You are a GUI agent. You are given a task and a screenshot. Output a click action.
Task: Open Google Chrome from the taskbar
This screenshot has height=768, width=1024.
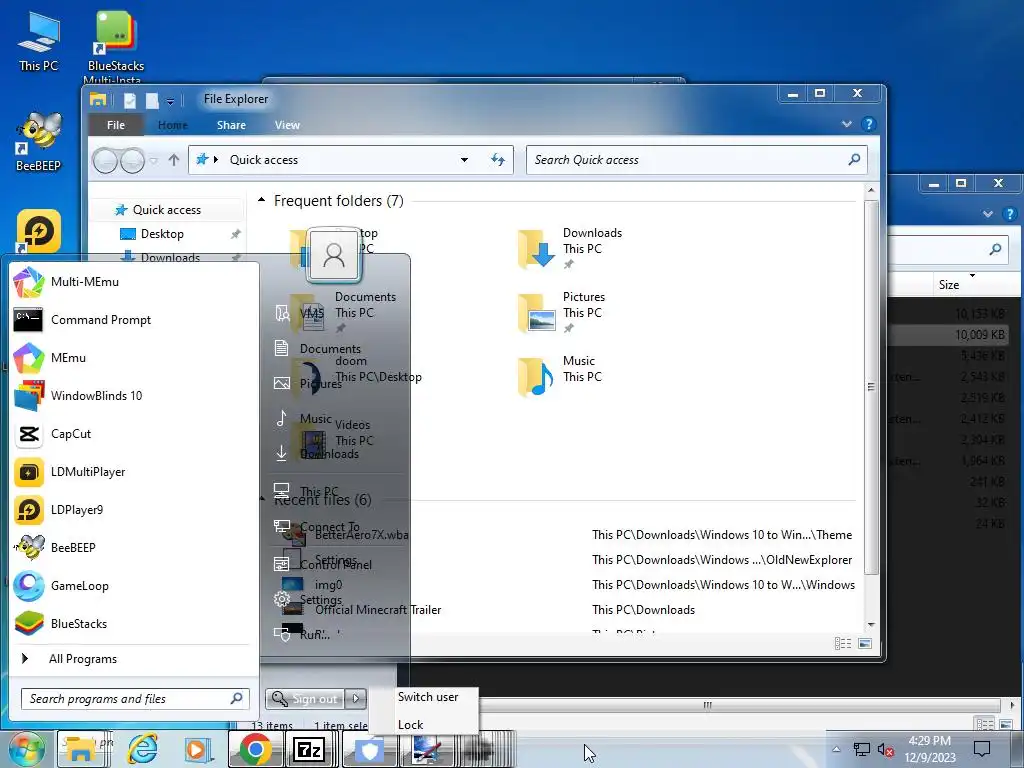coord(255,748)
